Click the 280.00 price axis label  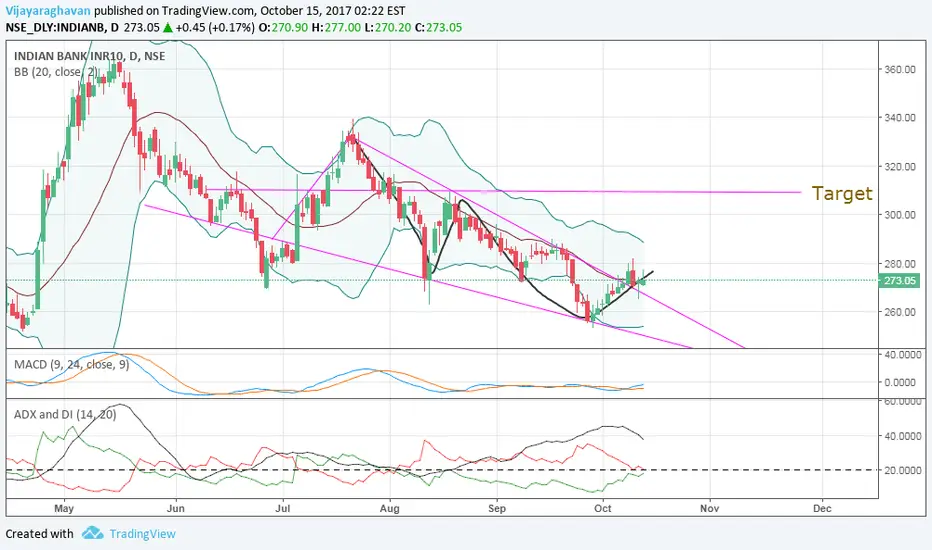[900, 263]
